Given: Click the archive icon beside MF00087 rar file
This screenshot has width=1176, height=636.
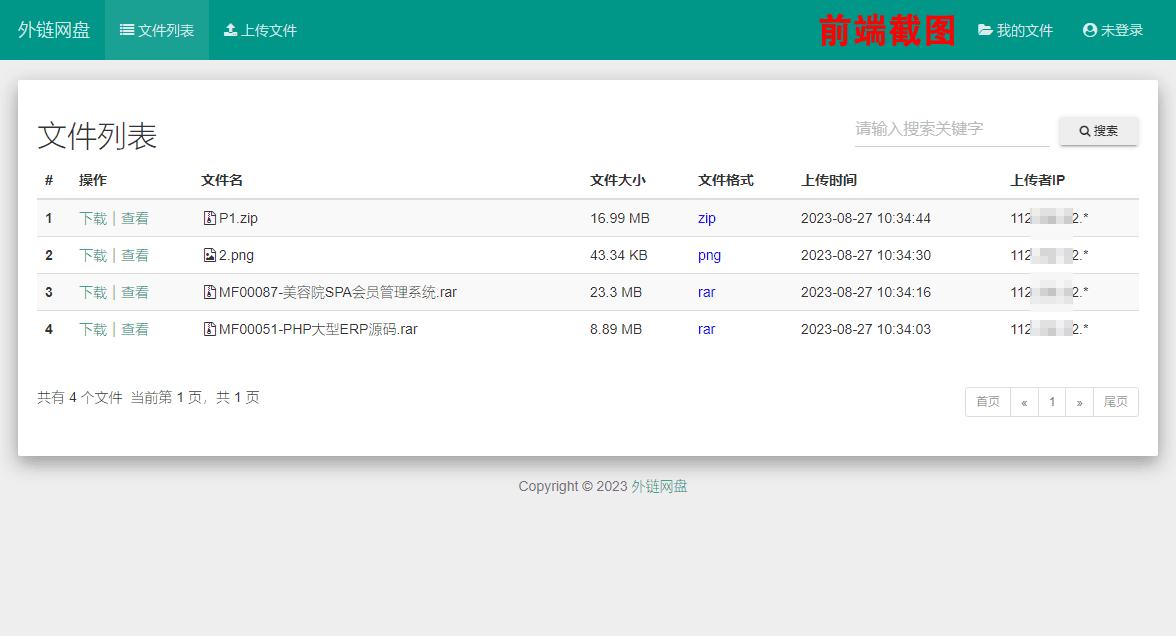Looking at the screenshot, I should [x=210, y=292].
